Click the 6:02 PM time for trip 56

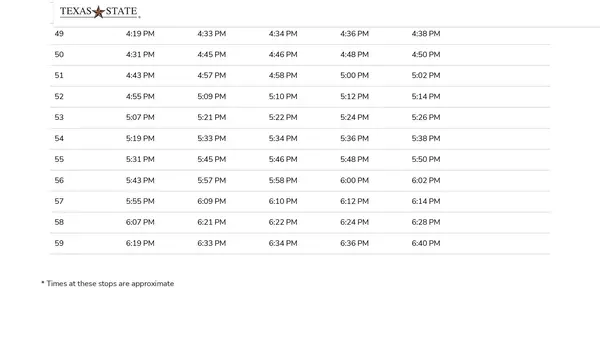coord(426,180)
